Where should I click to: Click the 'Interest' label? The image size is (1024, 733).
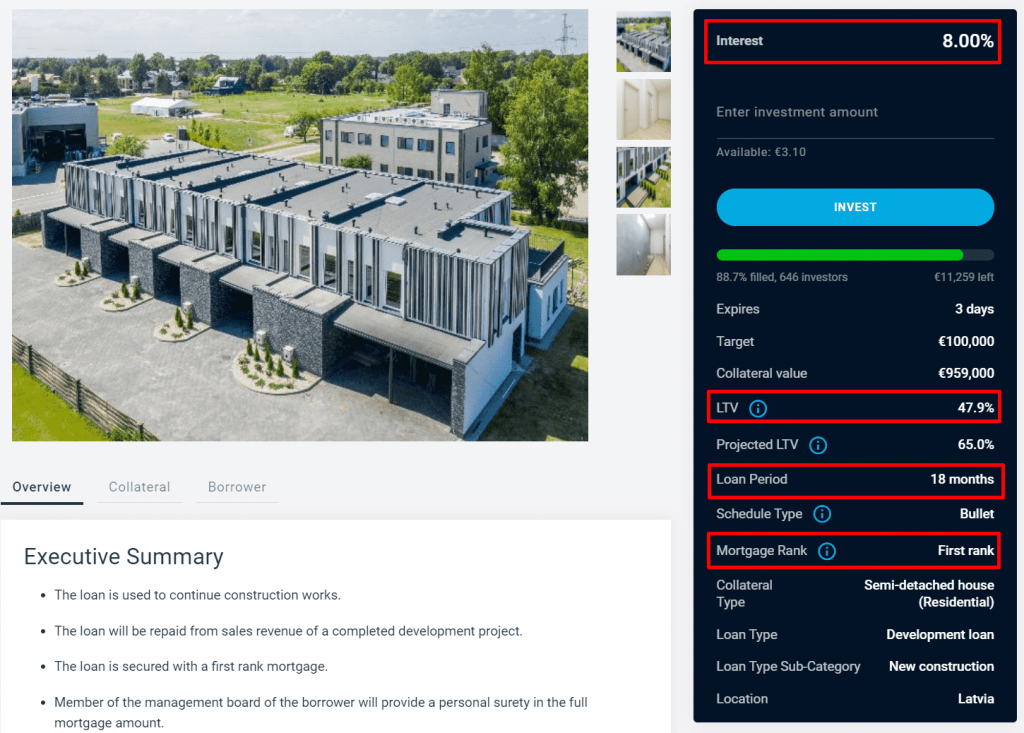tap(739, 41)
